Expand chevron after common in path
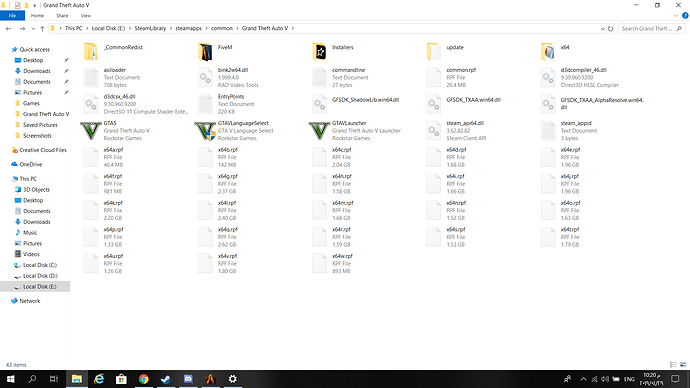690x388 pixels. pyautogui.click(x=237, y=28)
